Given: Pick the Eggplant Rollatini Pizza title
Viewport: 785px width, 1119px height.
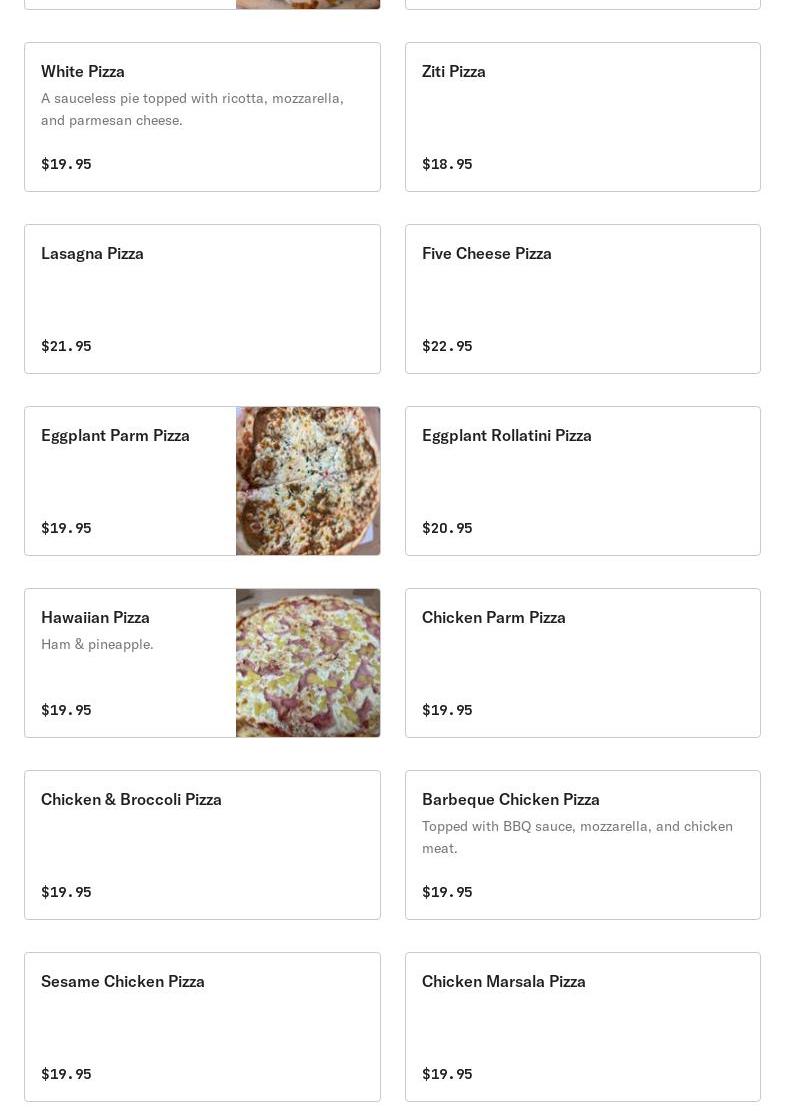Looking at the screenshot, I should (507, 435).
